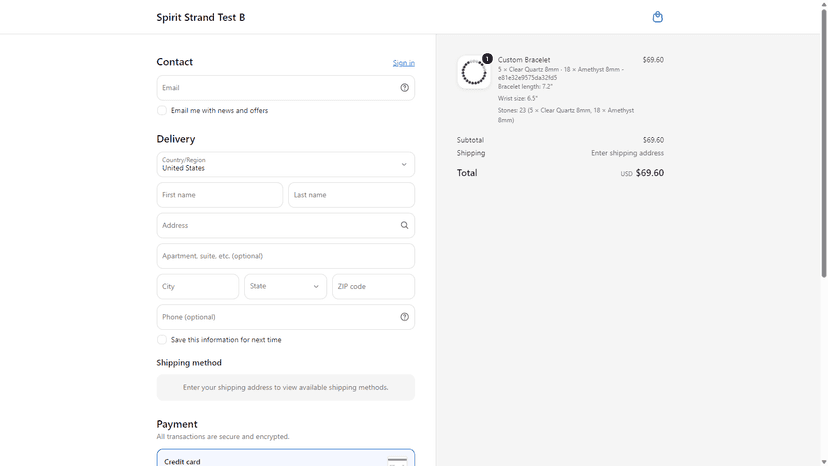Click the credit card icon in Payment
This screenshot has width=828, height=466.
click(397, 462)
